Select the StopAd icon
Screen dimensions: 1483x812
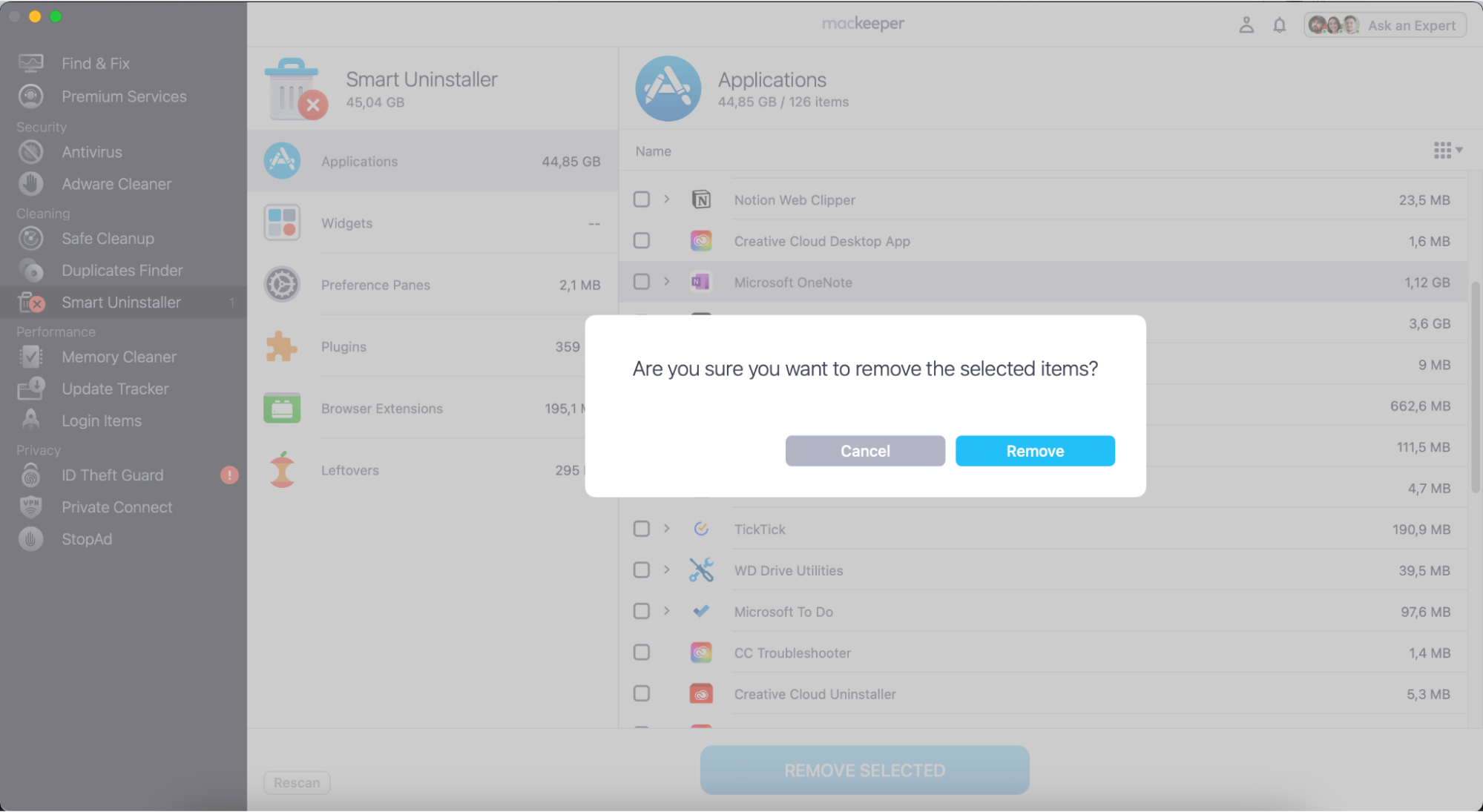point(31,539)
